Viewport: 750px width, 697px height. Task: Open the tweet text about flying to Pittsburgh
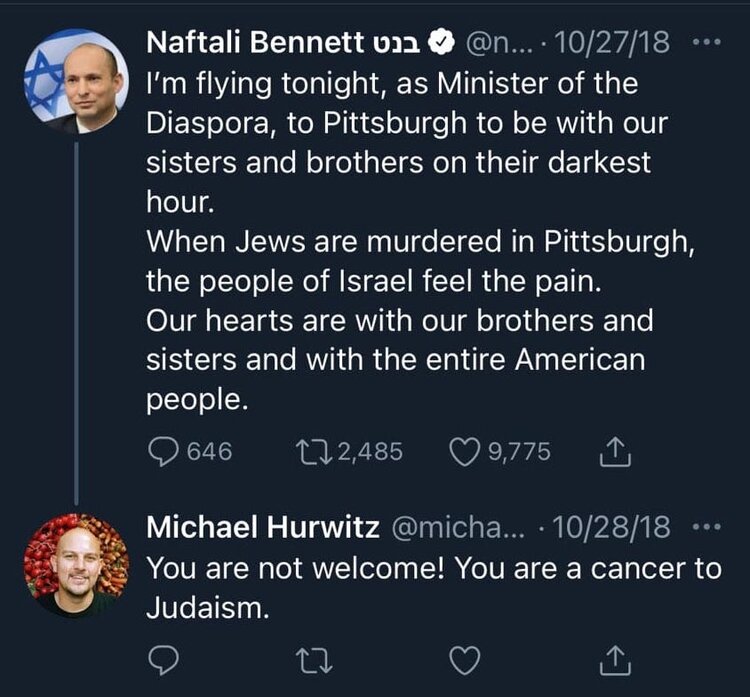tap(400, 240)
